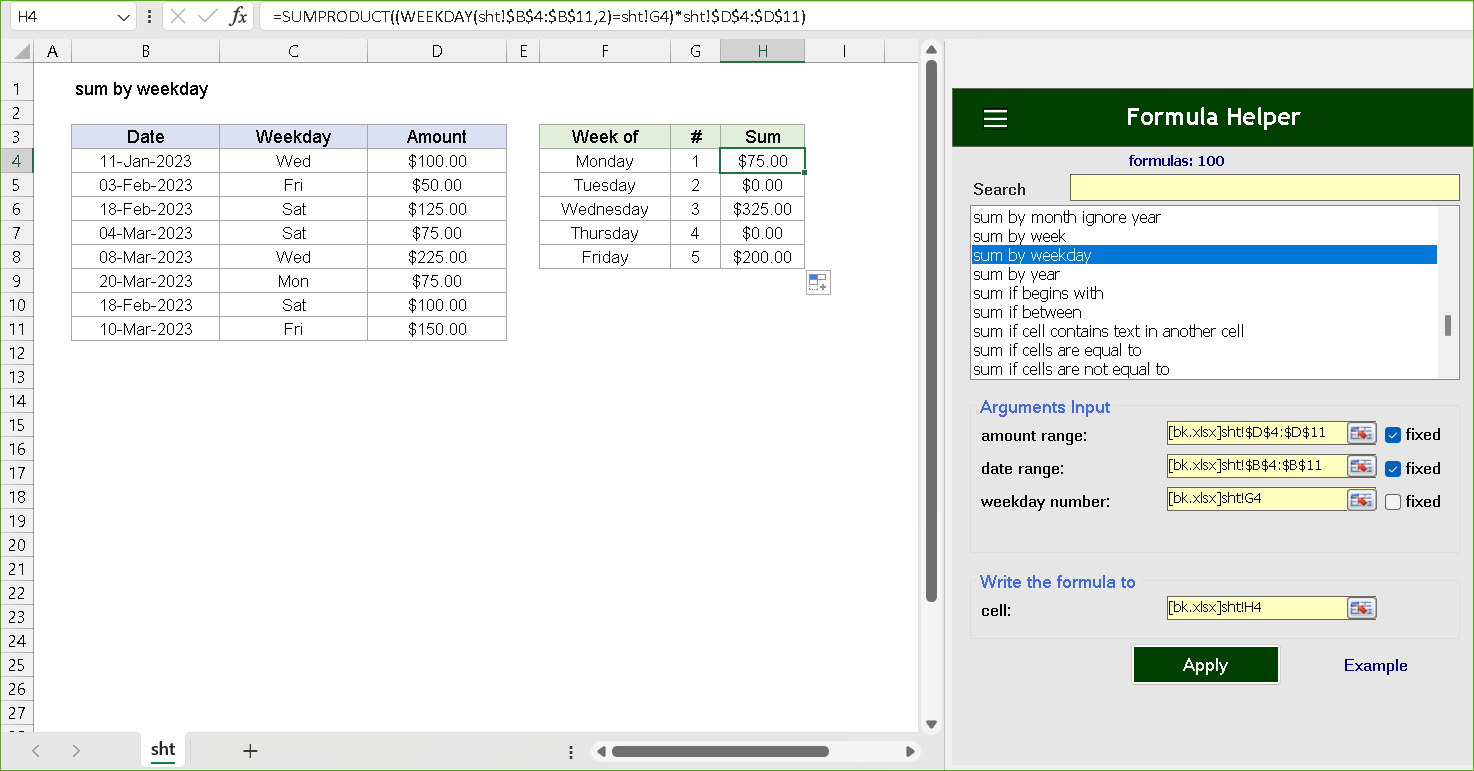Uncheck fixed for date range
The width and height of the screenshot is (1474, 771).
(x=1393, y=469)
